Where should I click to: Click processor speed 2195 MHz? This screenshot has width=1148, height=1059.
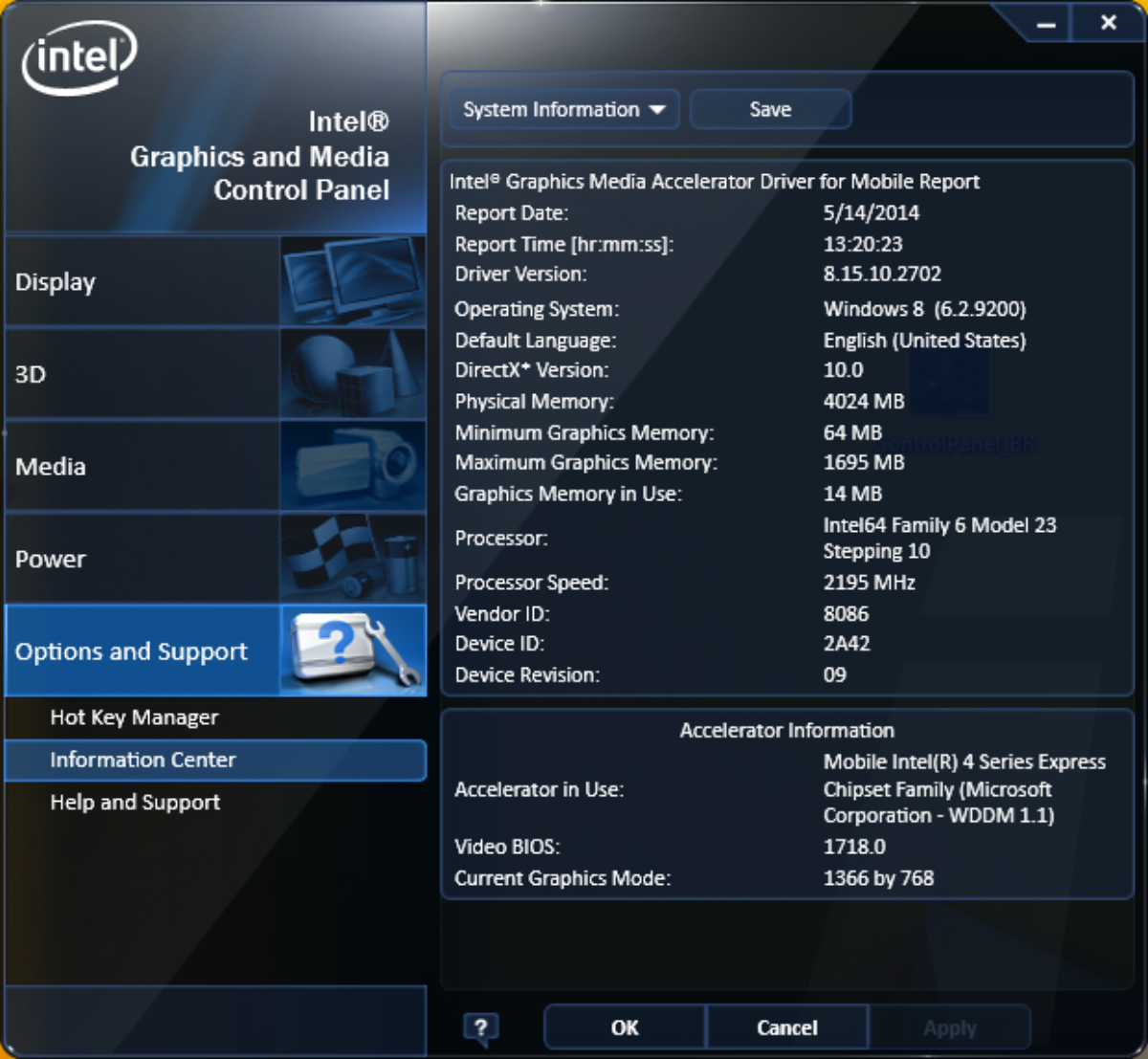[x=870, y=583]
